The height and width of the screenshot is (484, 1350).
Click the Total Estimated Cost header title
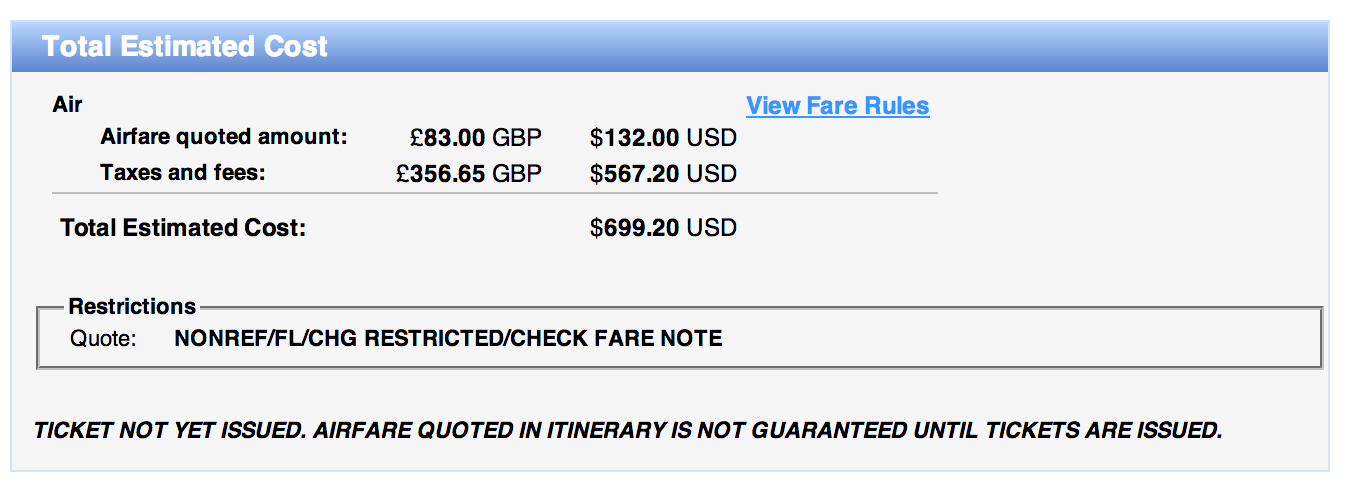(185, 47)
